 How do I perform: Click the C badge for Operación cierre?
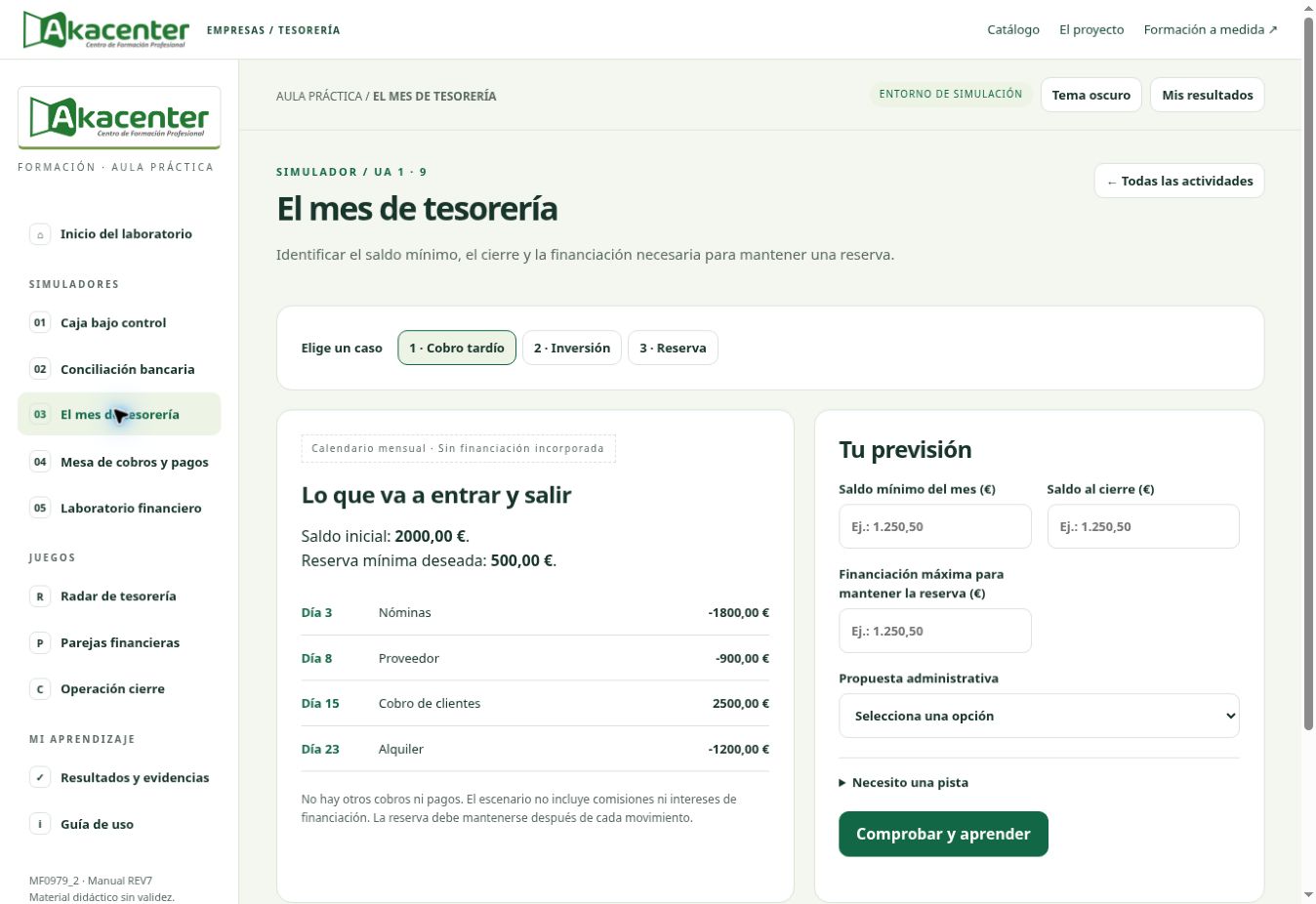pyautogui.click(x=40, y=688)
